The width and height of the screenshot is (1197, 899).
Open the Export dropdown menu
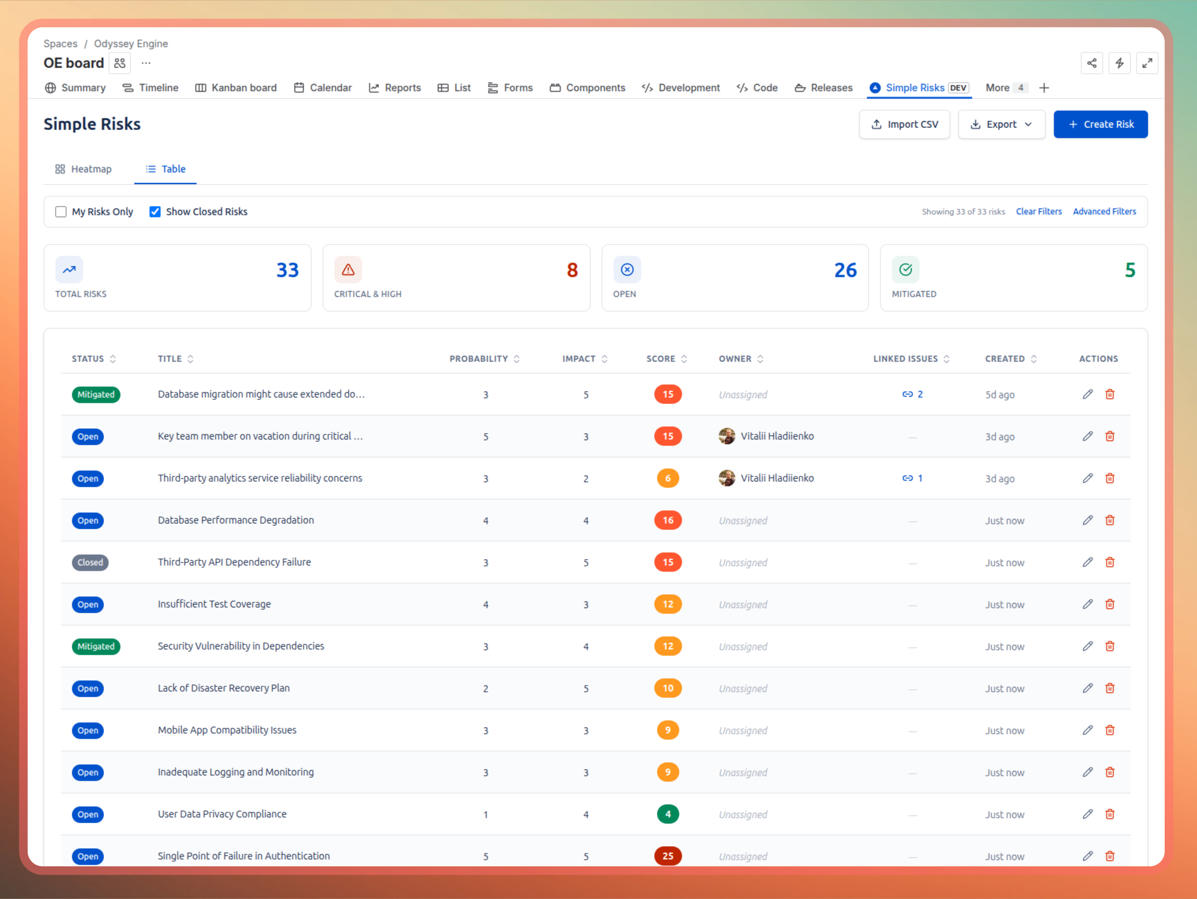1001,124
